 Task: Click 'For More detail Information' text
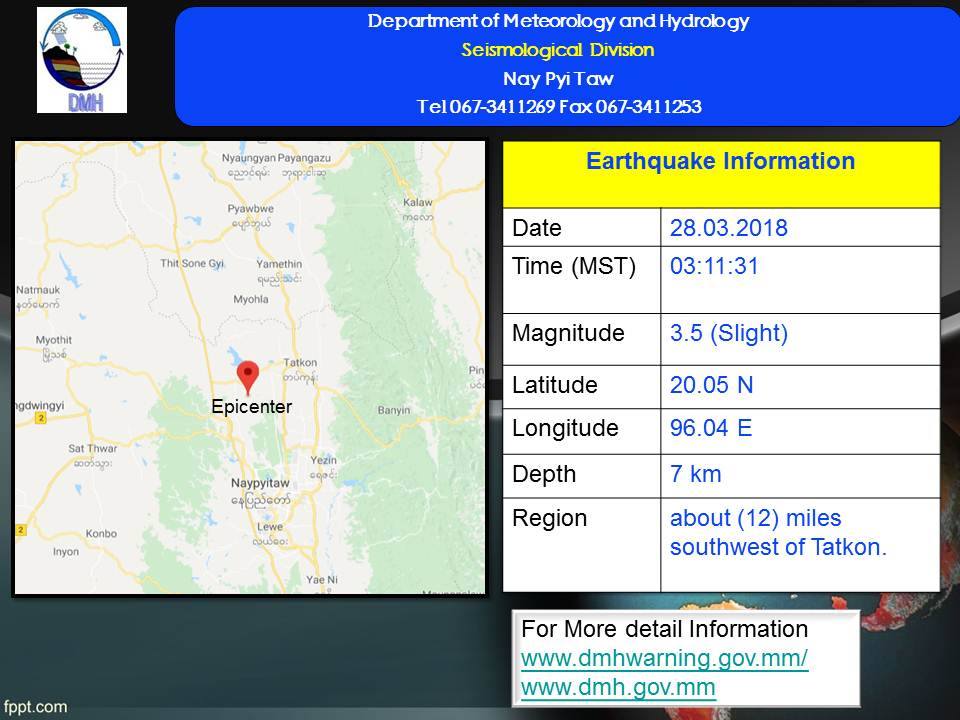(x=664, y=629)
